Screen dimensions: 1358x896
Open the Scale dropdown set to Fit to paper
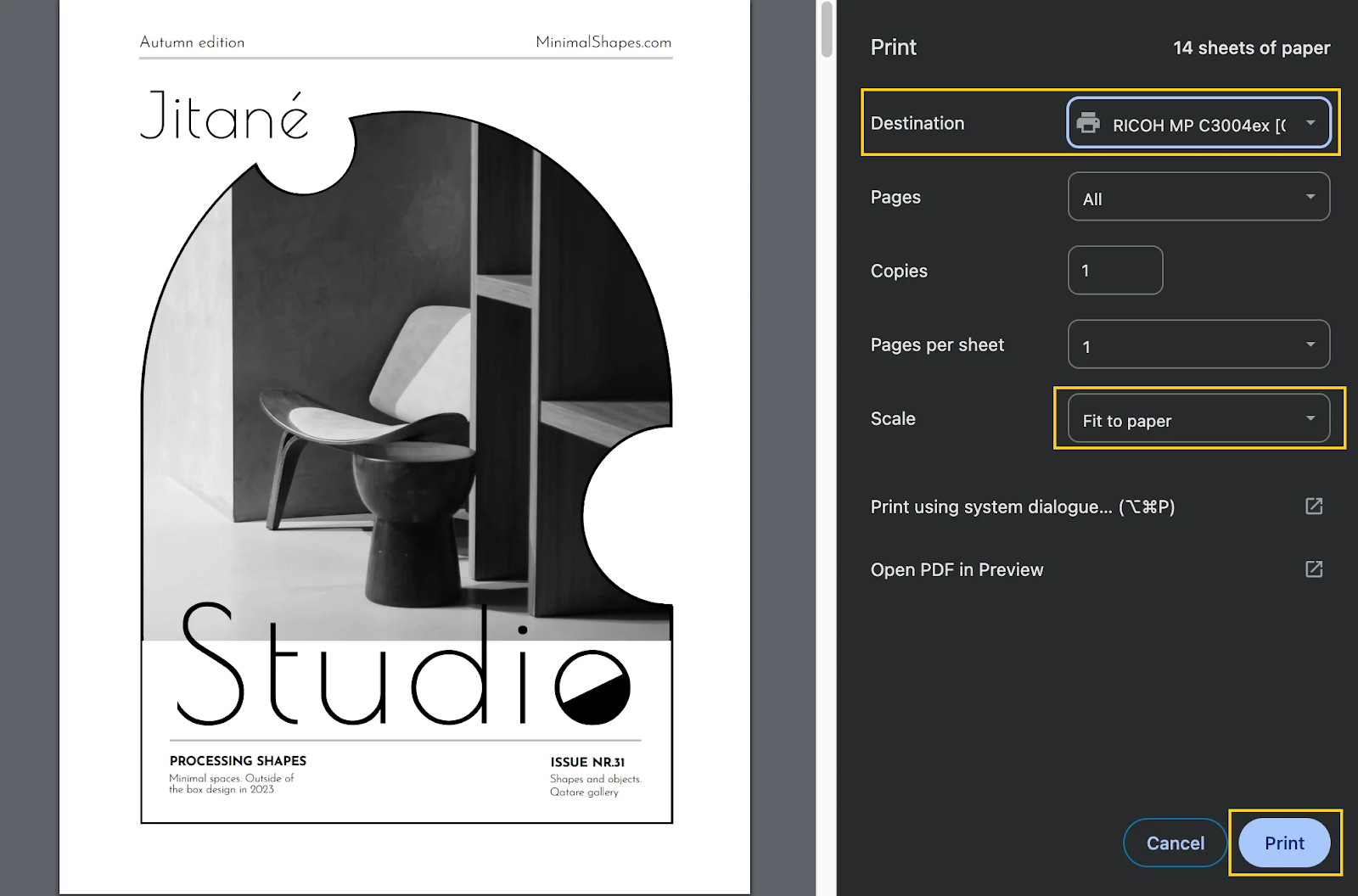pyautogui.click(x=1198, y=418)
